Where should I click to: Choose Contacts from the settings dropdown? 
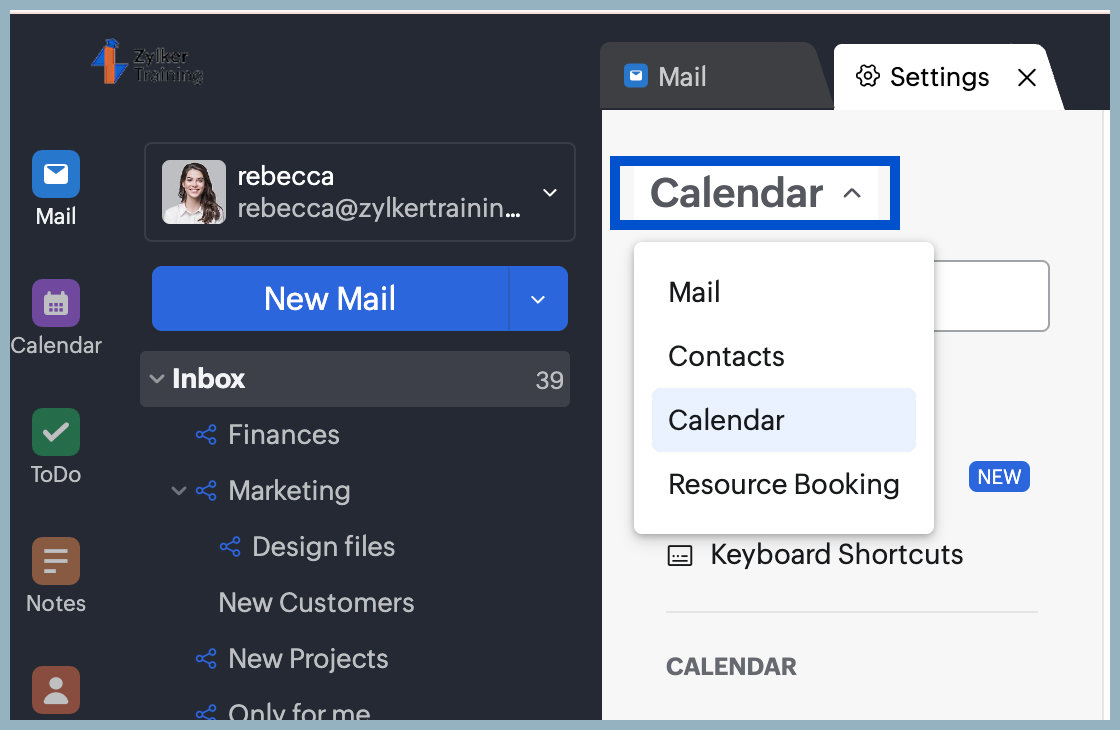(784, 356)
